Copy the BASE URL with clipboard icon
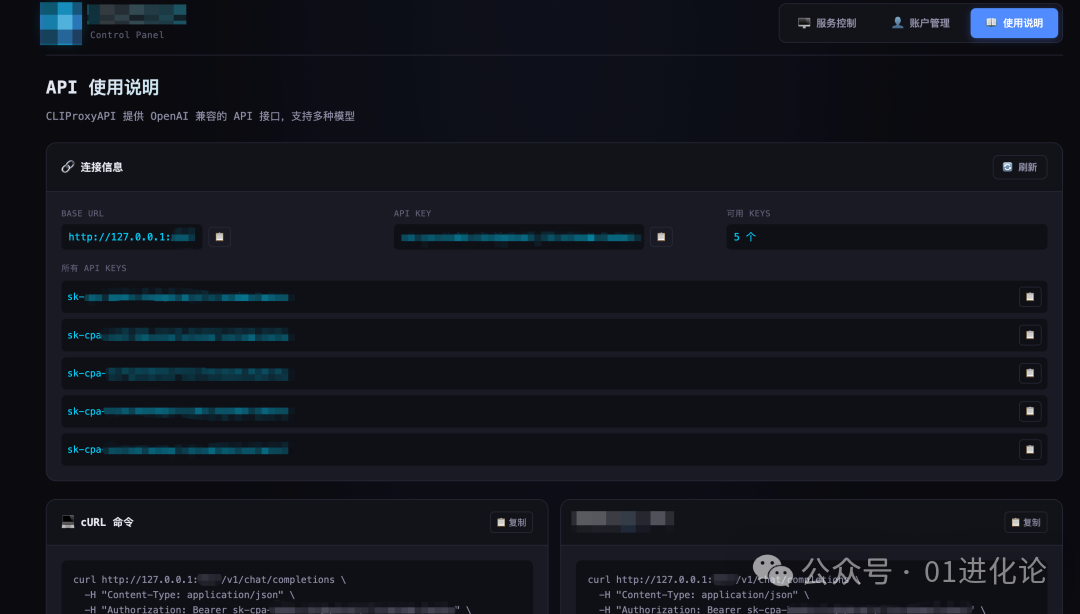Image resolution: width=1080 pixels, height=614 pixels. pyautogui.click(x=220, y=236)
